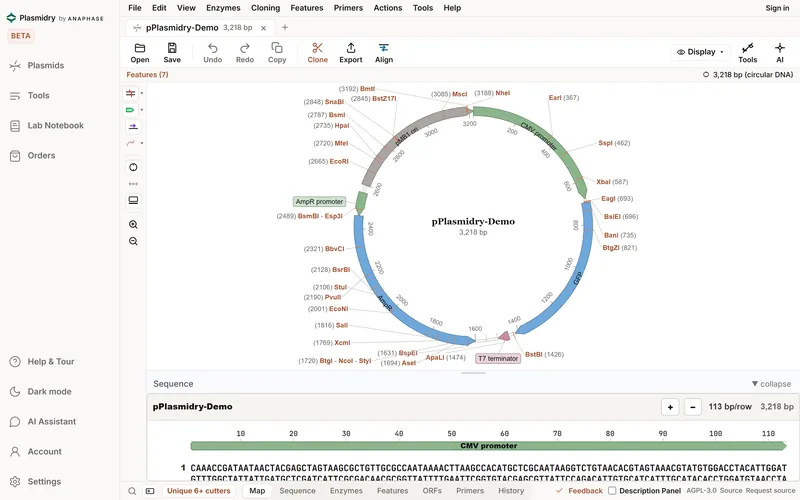Zoom in on the plasmid map
800x500 pixels.
pos(133,224)
